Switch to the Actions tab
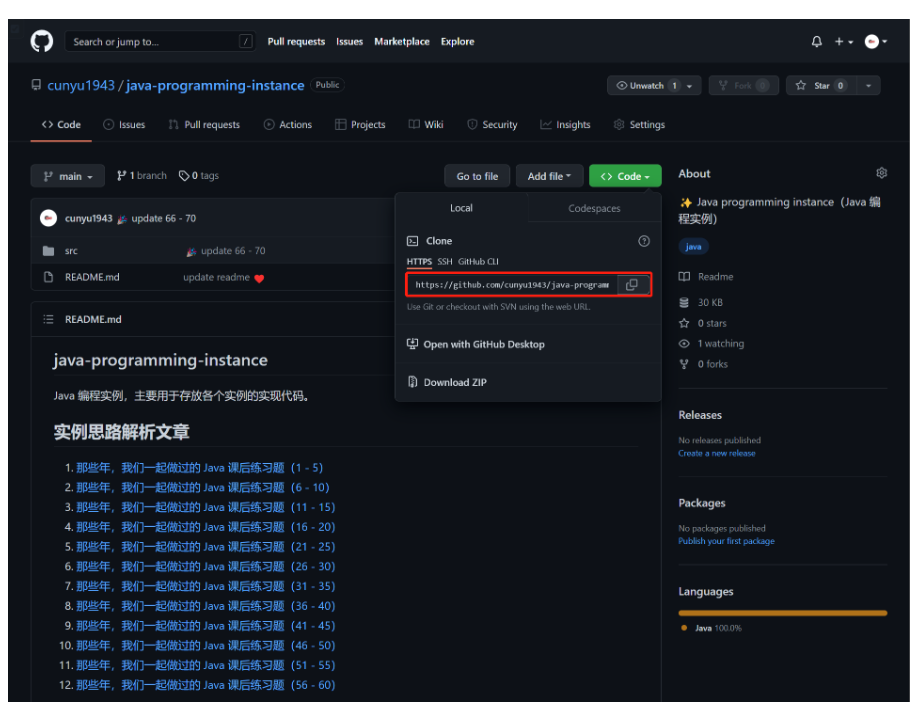 pos(287,124)
